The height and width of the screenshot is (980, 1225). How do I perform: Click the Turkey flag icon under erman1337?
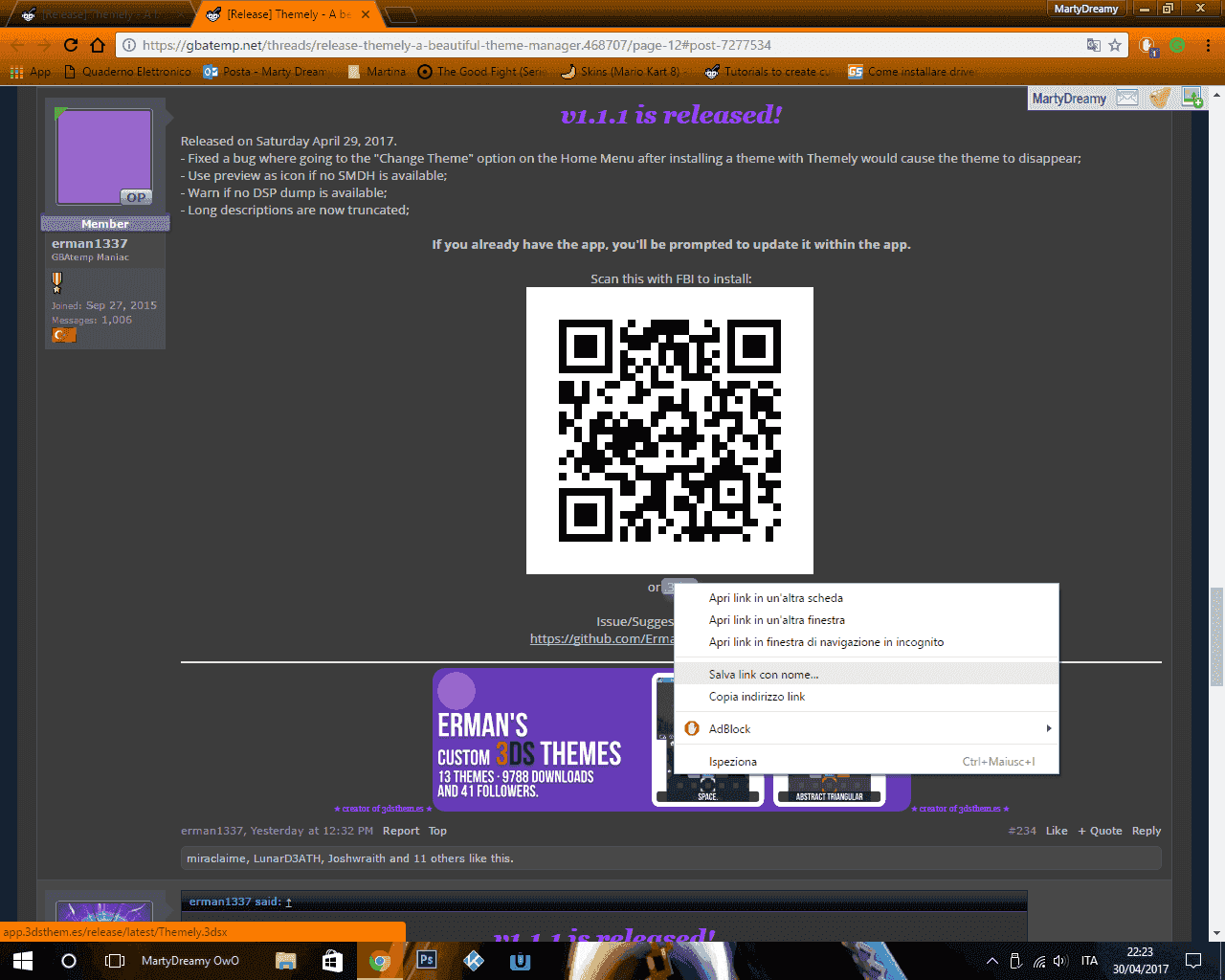click(63, 335)
